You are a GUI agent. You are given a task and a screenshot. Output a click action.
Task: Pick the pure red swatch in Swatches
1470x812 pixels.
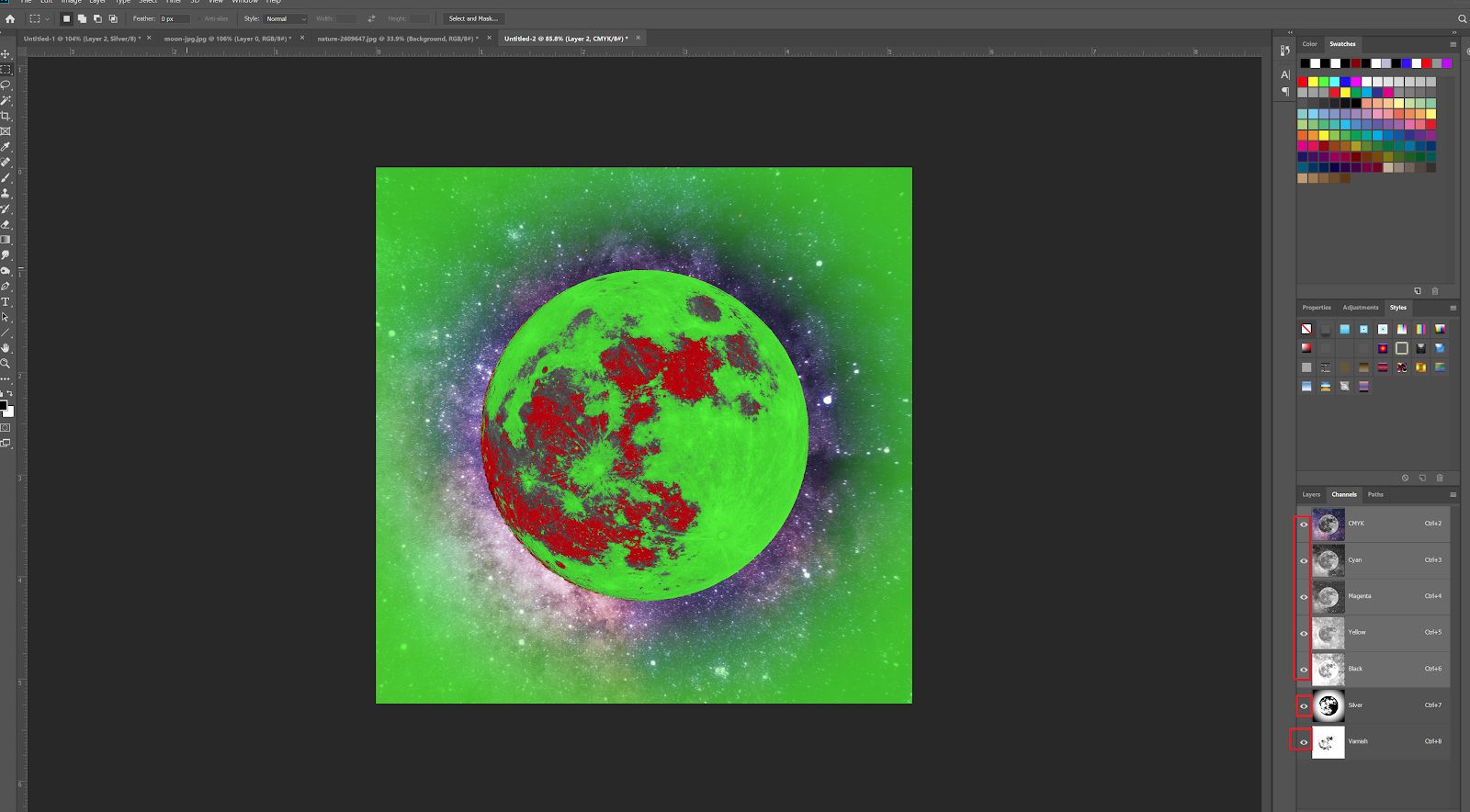coord(1302,82)
